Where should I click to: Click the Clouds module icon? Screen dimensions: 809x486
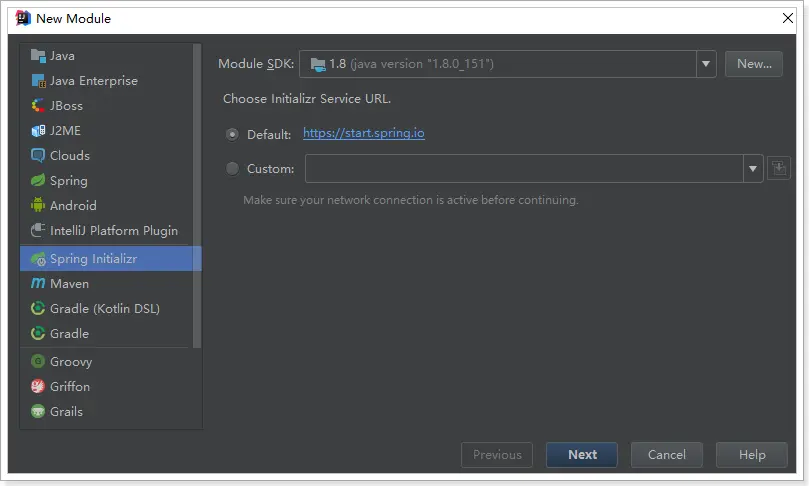pos(39,156)
